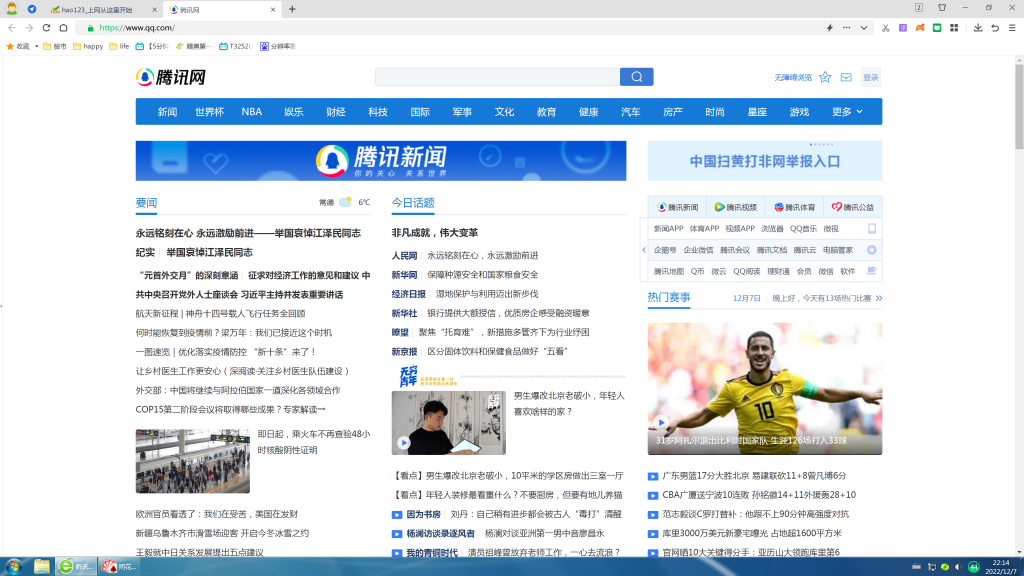Go to browser home page icon
Image resolution: width=1024 pixels, height=576 pixels.
[63, 28]
